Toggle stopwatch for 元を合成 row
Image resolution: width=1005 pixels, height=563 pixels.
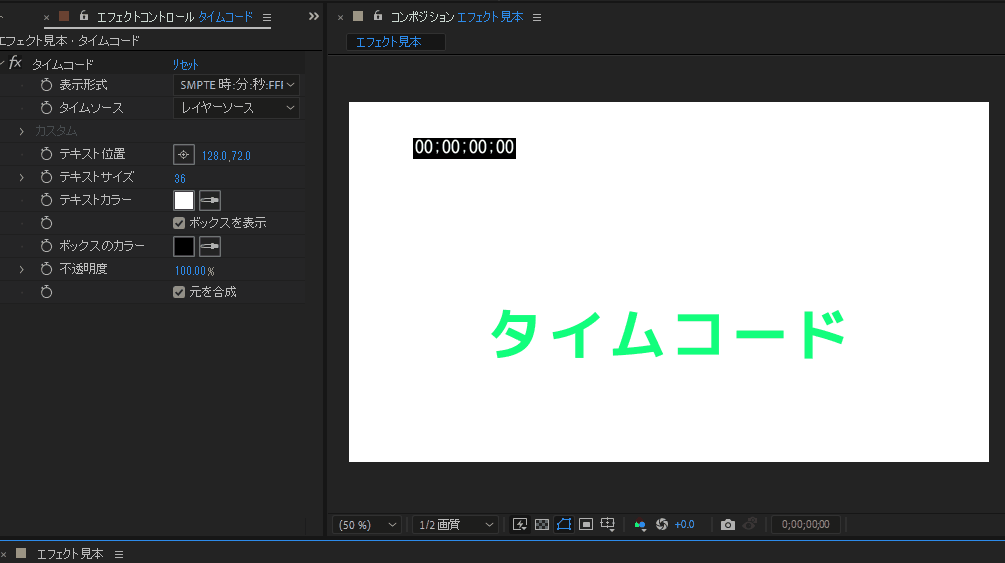point(46,292)
